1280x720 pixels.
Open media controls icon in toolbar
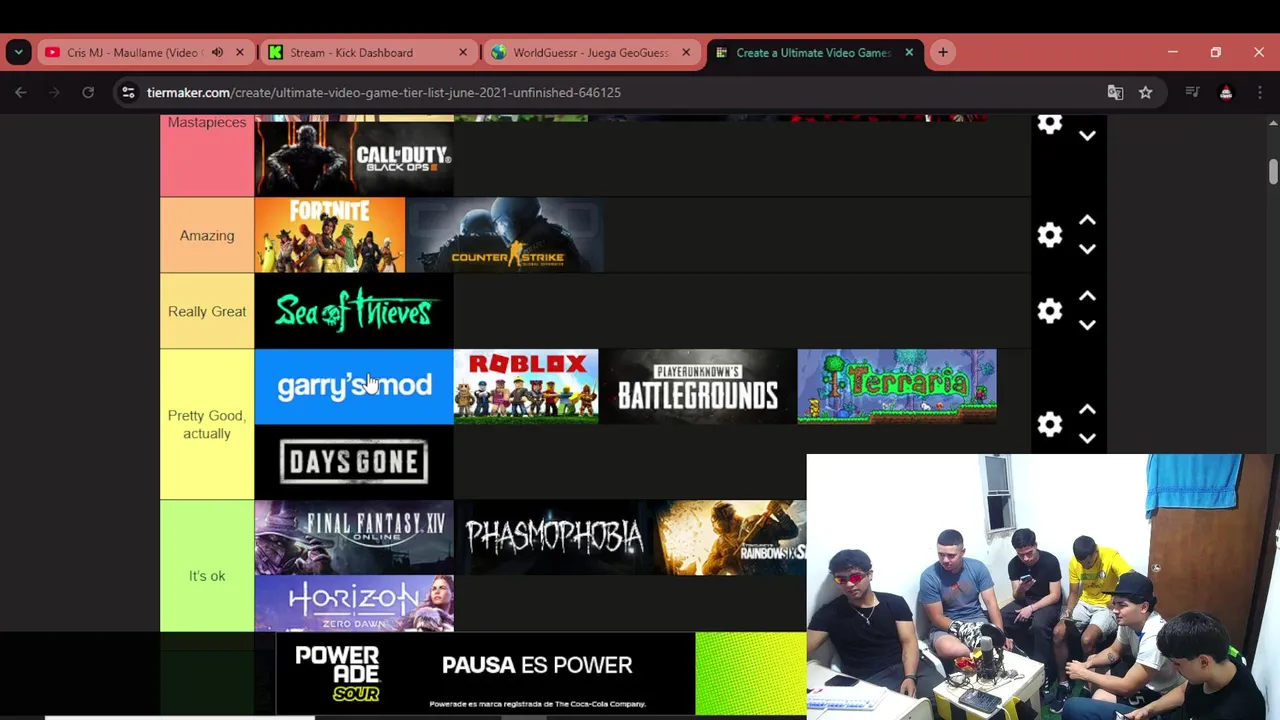1192,92
